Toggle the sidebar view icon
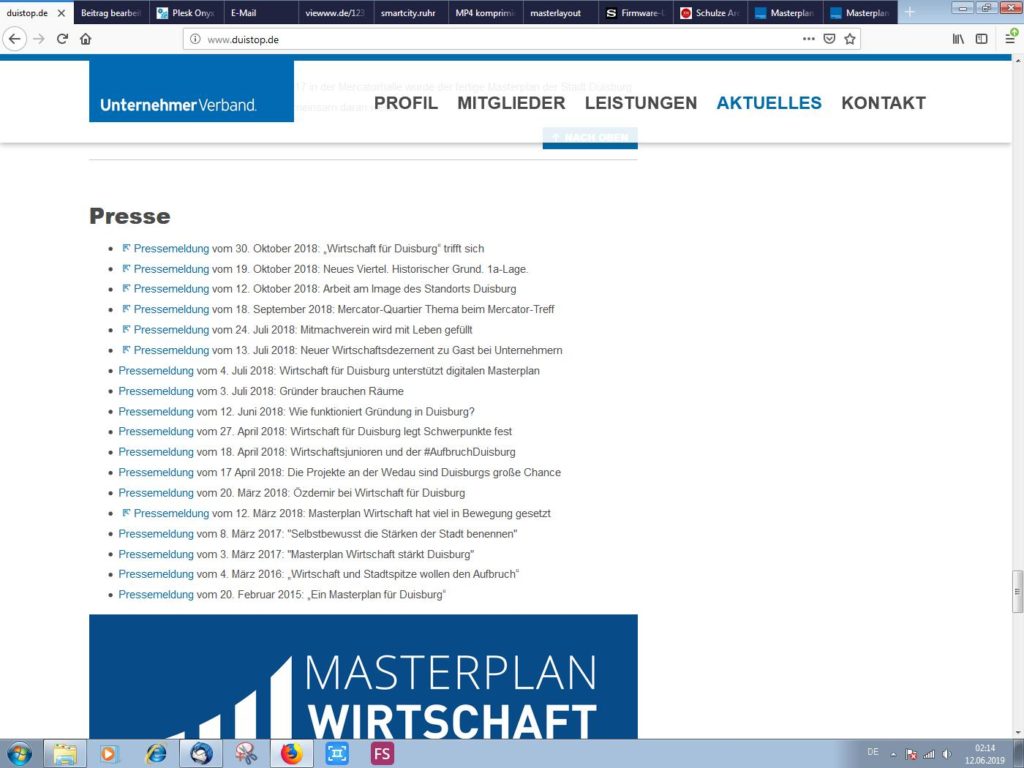Image resolution: width=1024 pixels, height=768 pixels. click(982, 39)
